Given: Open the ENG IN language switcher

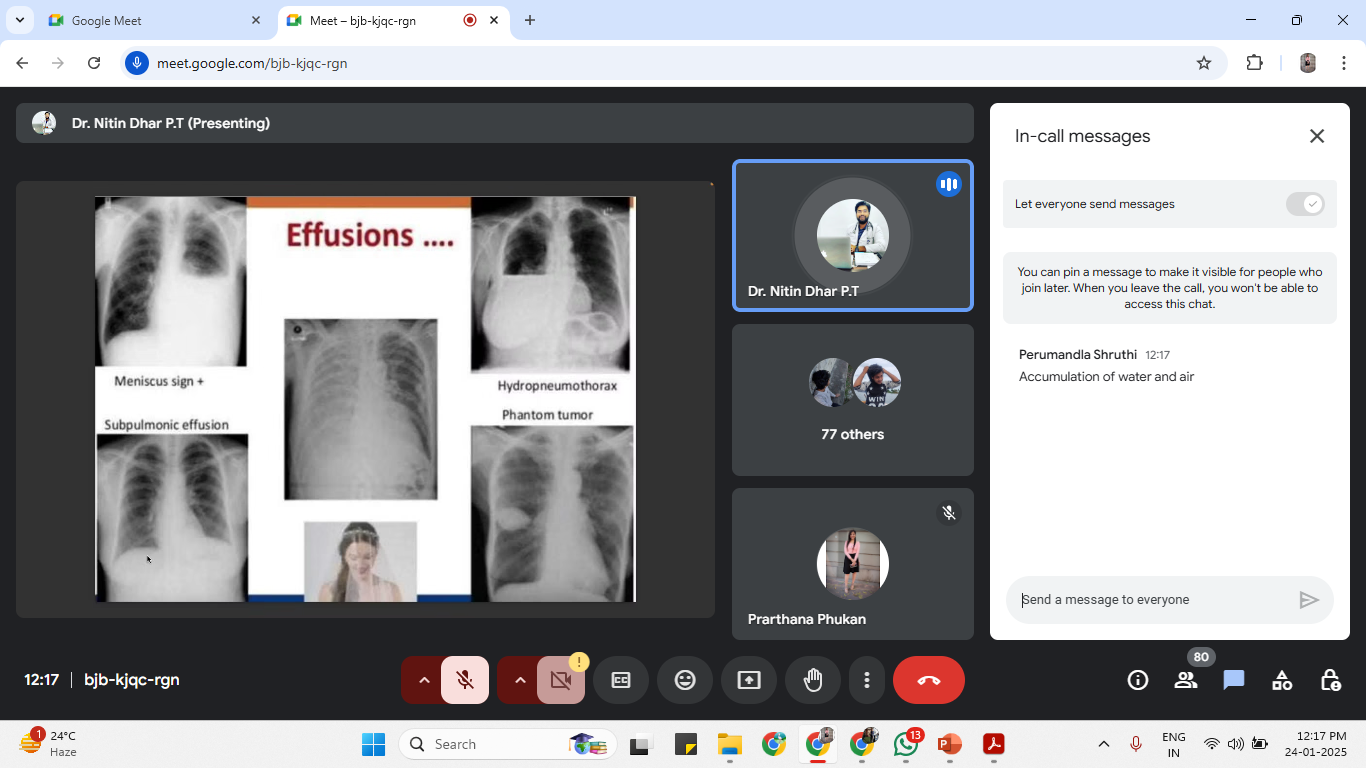Looking at the screenshot, I should tap(1174, 744).
